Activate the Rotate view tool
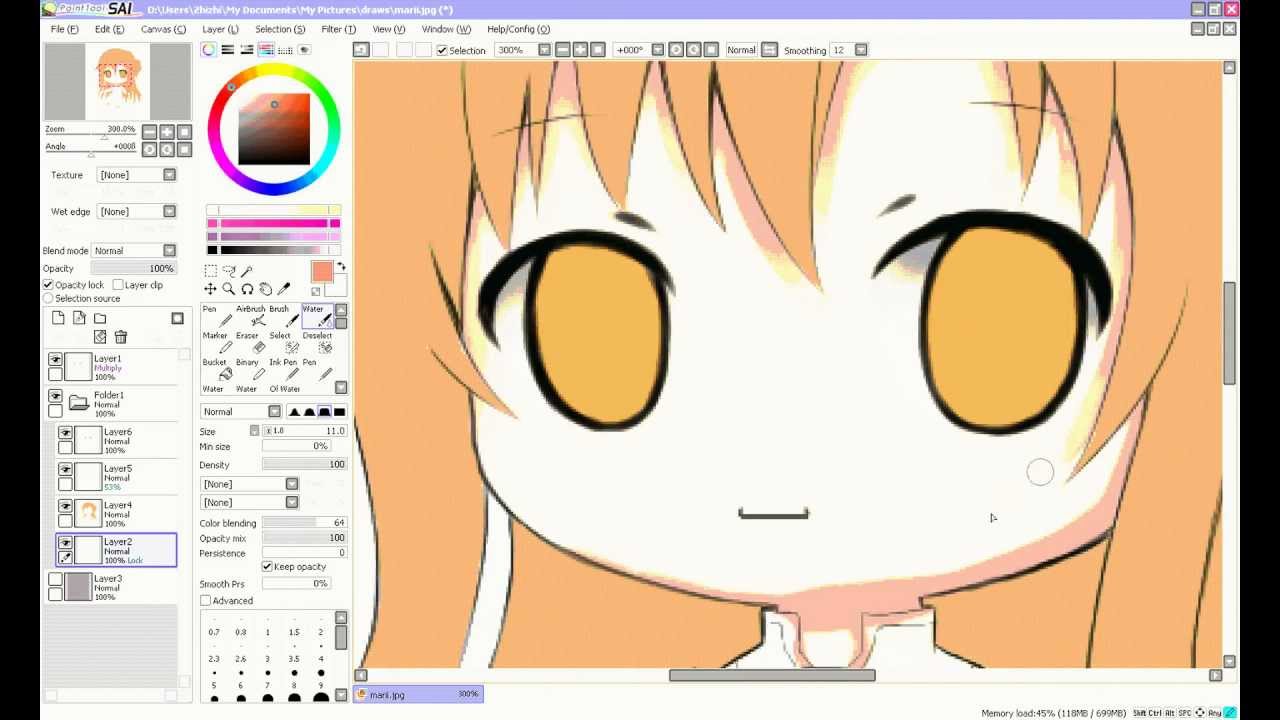Viewport: 1280px width, 720px height. pyautogui.click(x=247, y=289)
